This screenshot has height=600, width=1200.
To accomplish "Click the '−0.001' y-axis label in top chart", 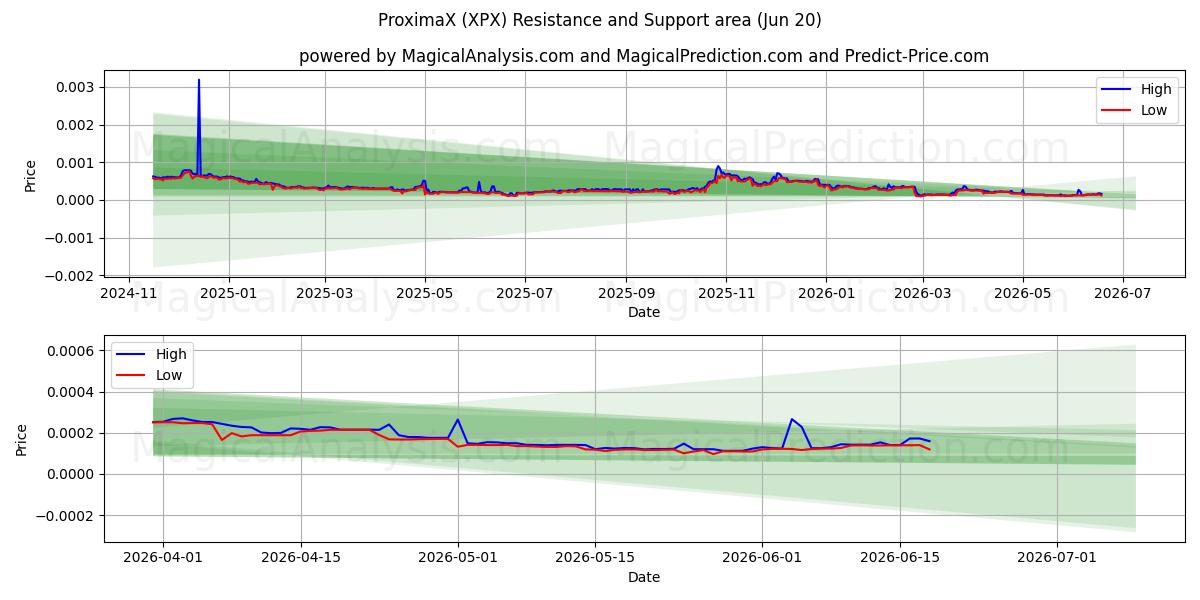I will tap(72, 238).
